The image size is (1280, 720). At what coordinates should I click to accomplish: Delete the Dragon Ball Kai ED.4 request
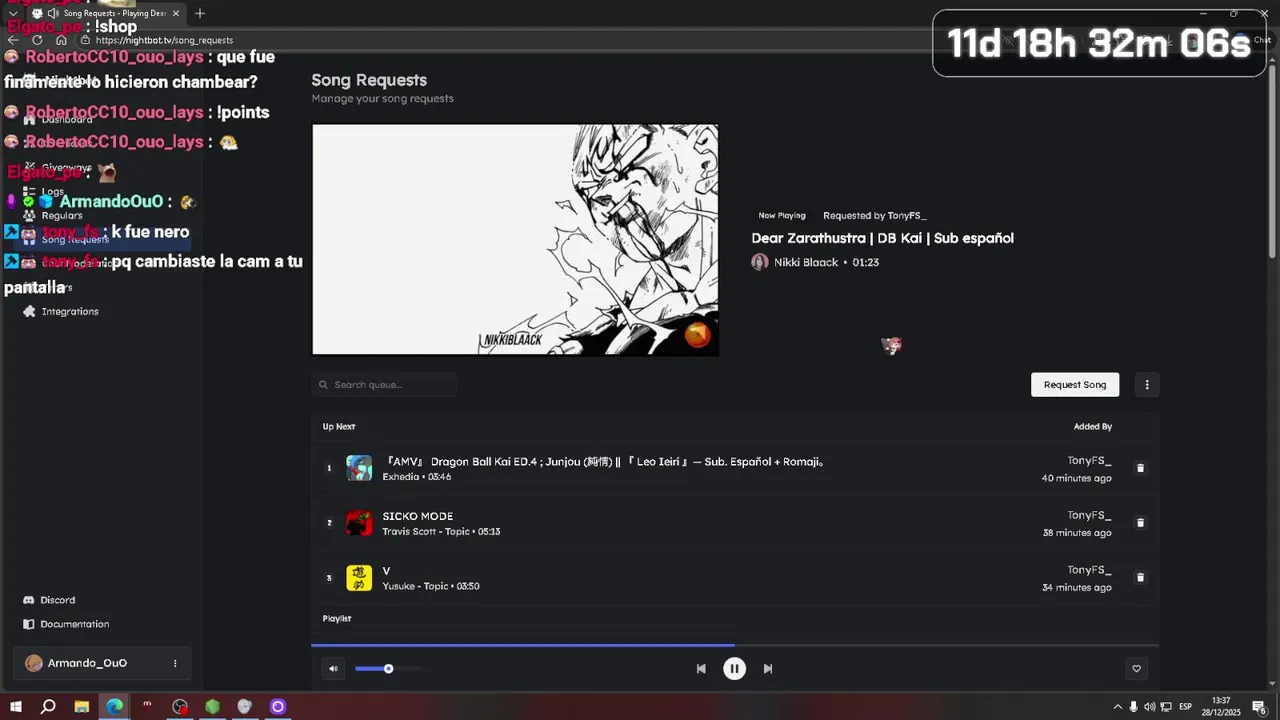1140,468
